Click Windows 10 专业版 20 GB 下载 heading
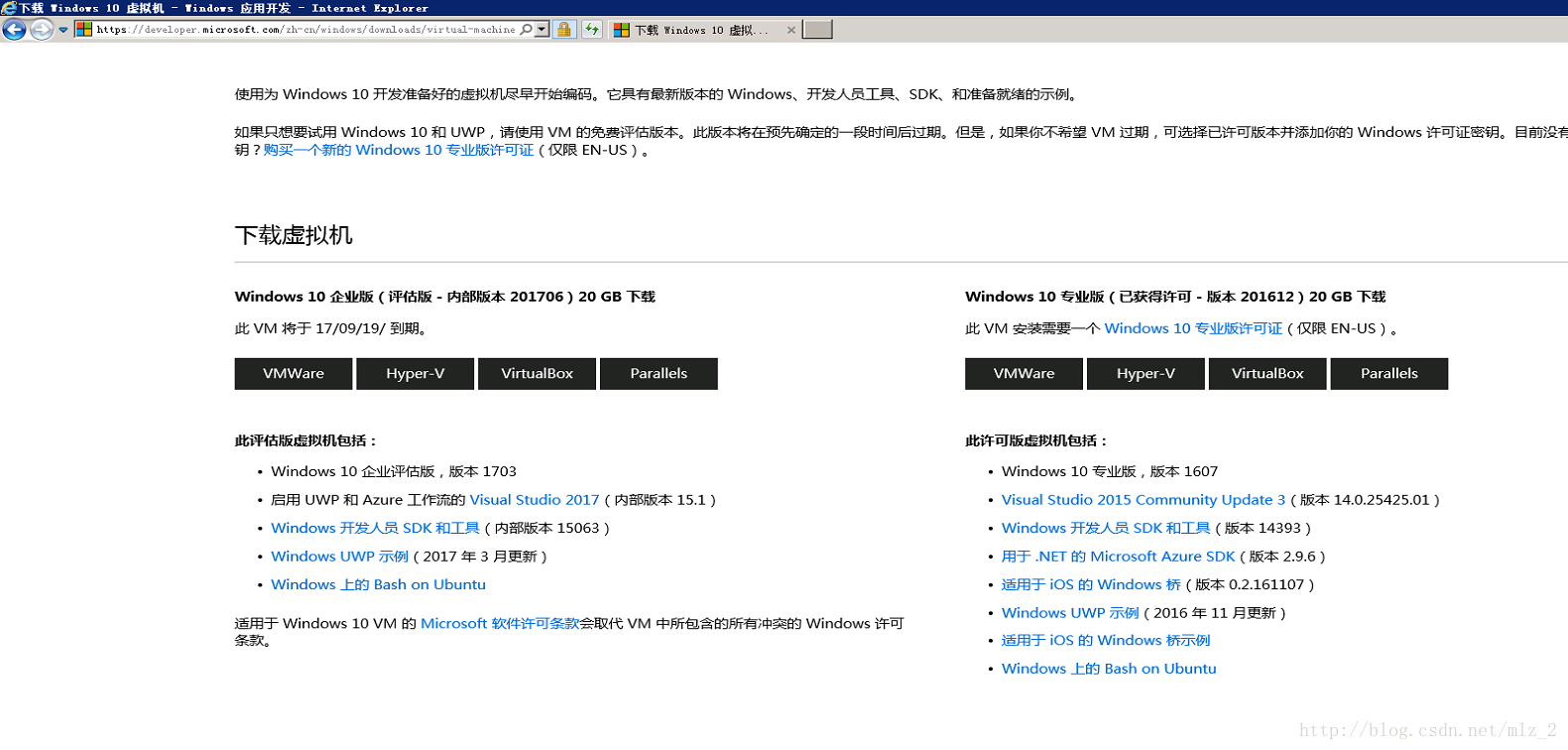This screenshot has height=750, width=1568. point(1175,297)
